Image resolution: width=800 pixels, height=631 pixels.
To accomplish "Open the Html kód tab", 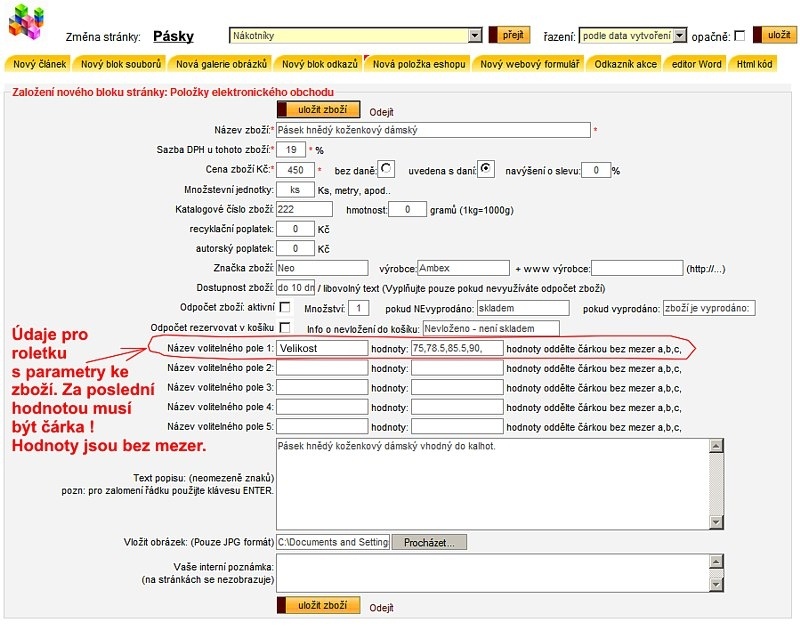I will click(x=754, y=64).
